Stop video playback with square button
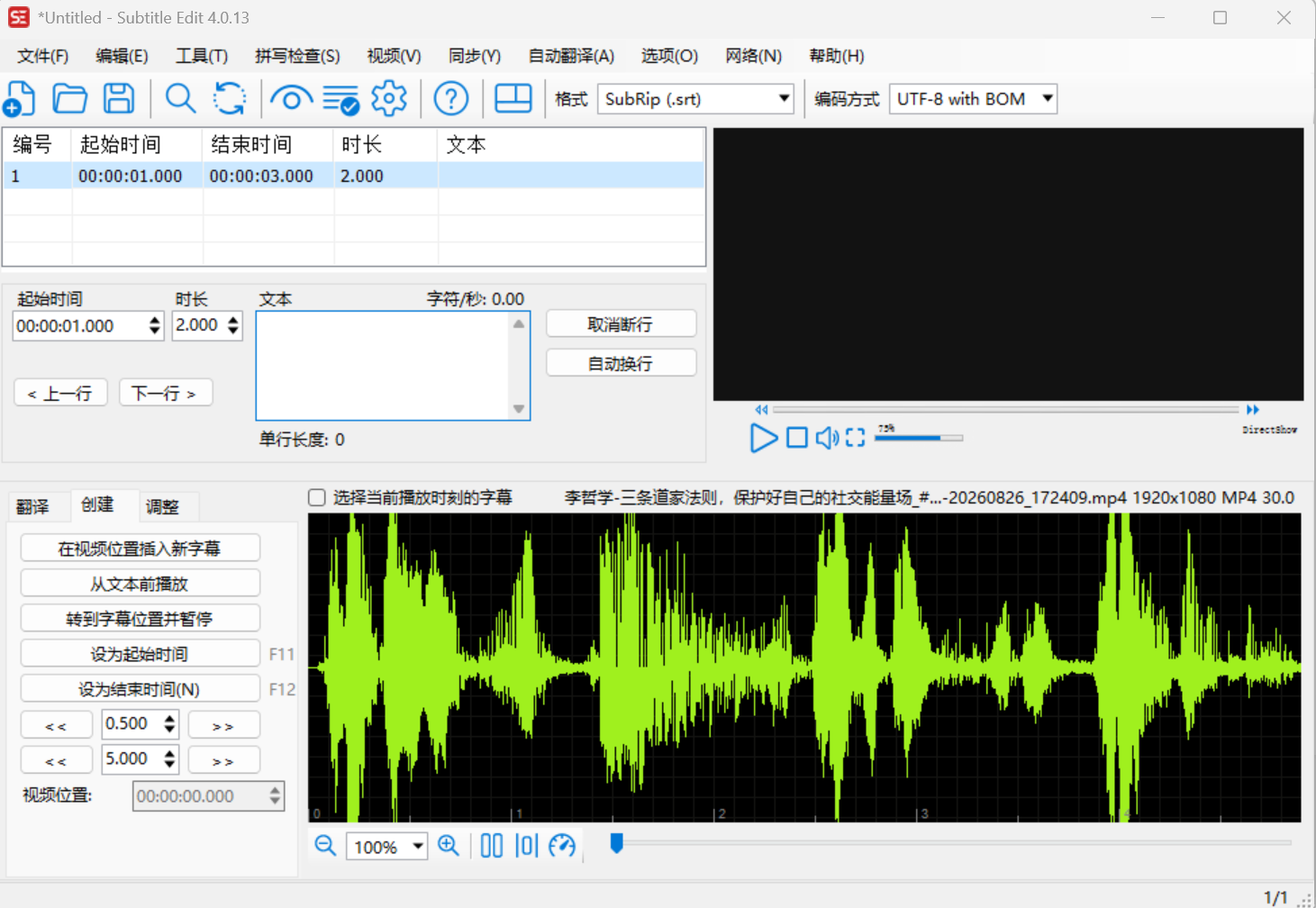This screenshot has width=1316, height=908. (797, 438)
